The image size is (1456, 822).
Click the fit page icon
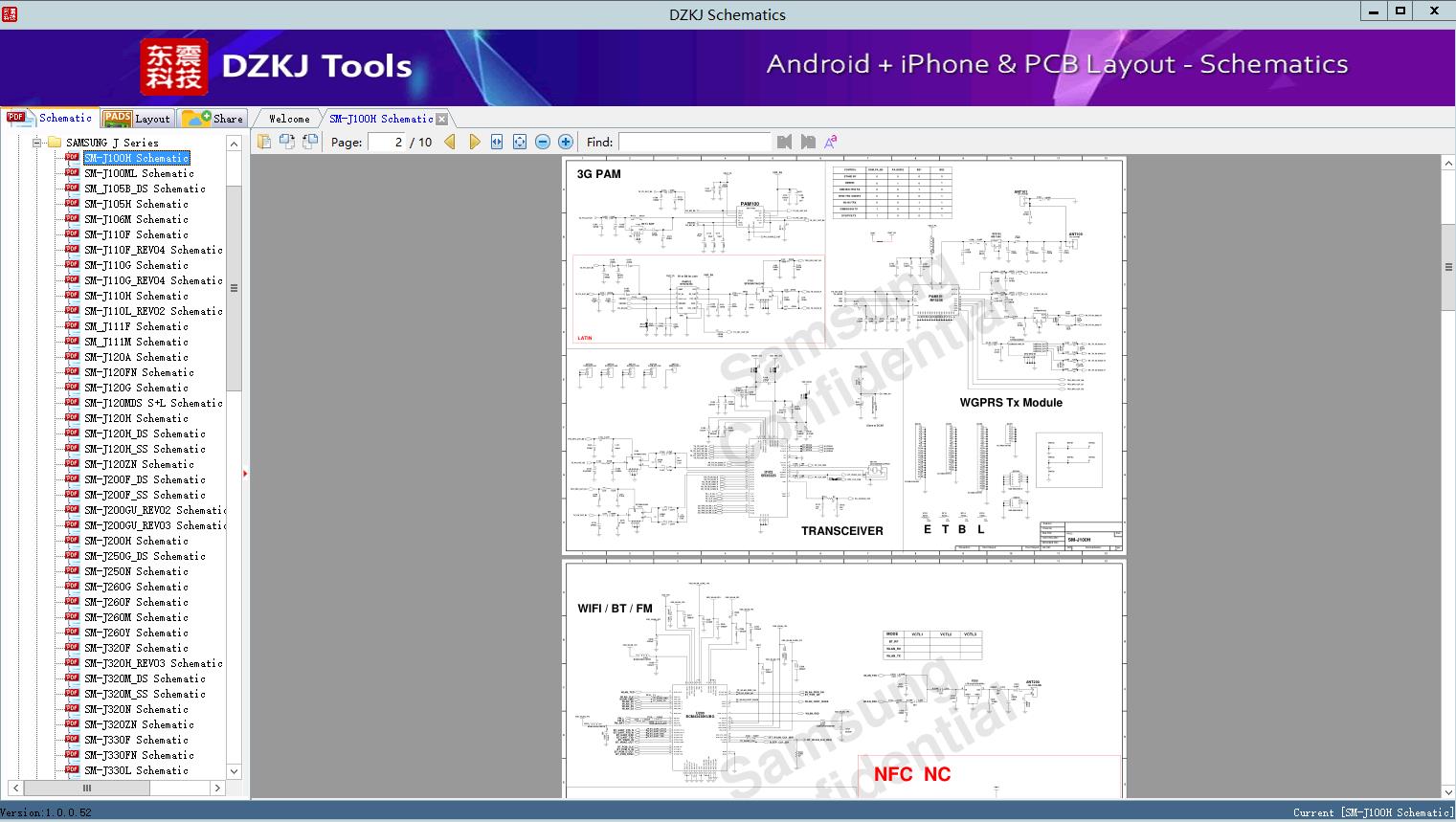click(x=520, y=142)
